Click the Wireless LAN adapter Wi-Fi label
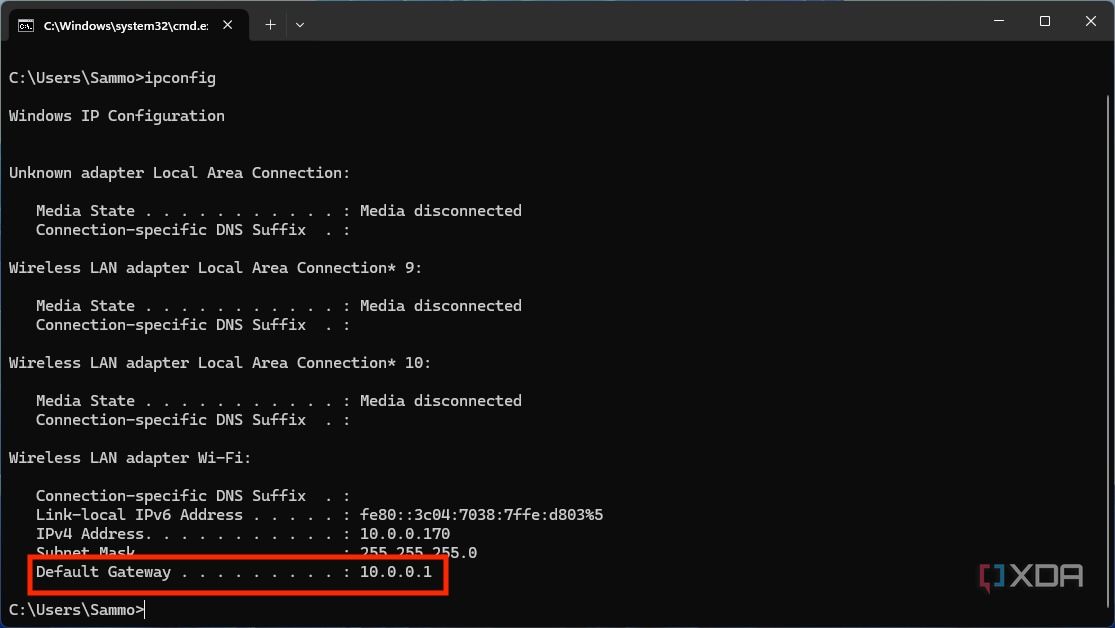1115x628 pixels. click(x=128, y=457)
